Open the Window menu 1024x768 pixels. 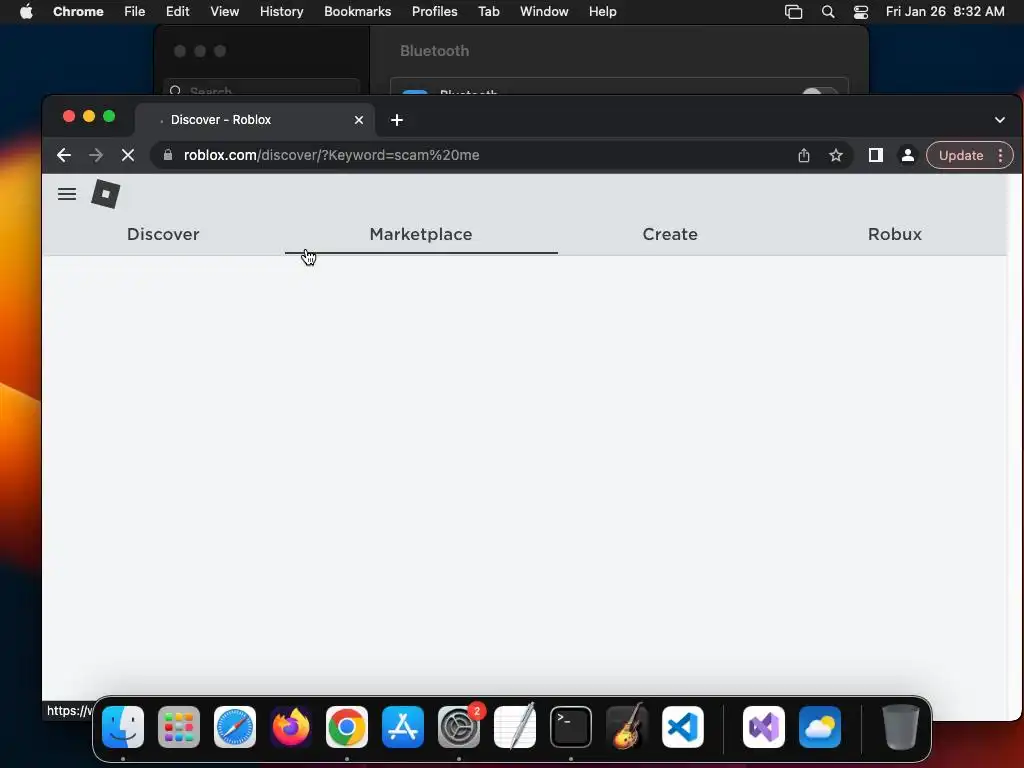544,12
